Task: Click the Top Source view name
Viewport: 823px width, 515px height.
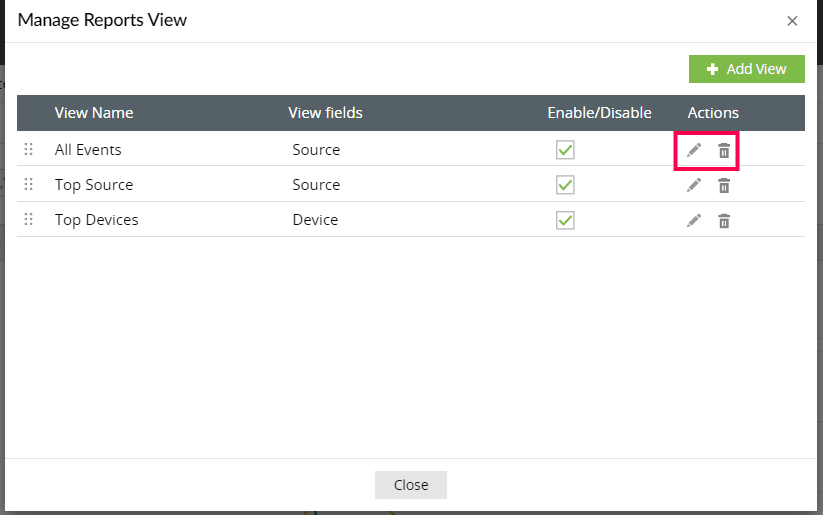Action: pyautogui.click(x=94, y=185)
